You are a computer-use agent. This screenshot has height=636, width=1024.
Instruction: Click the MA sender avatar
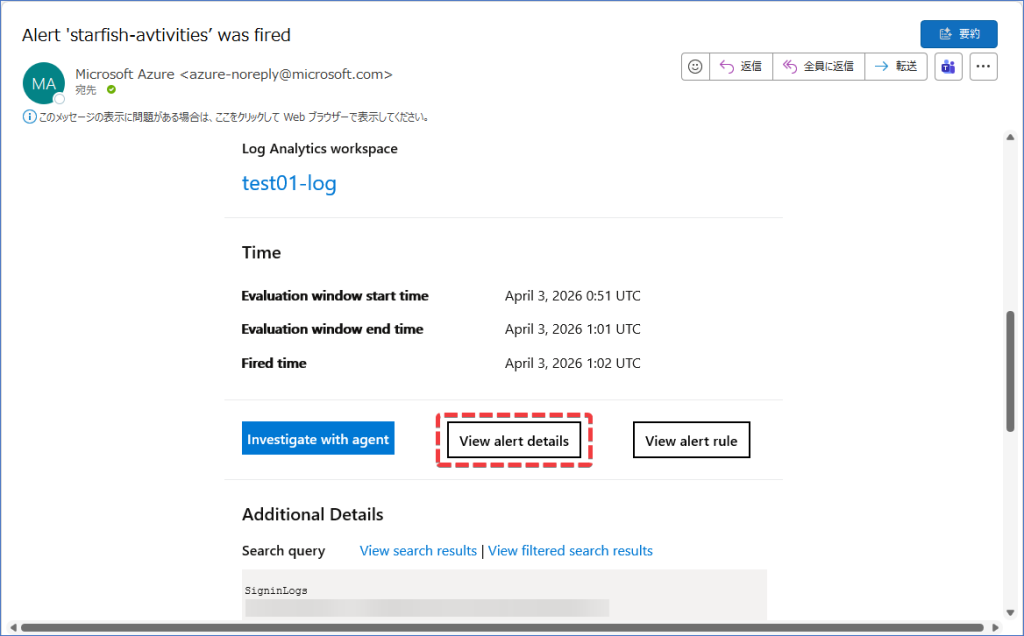pos(44,84)
